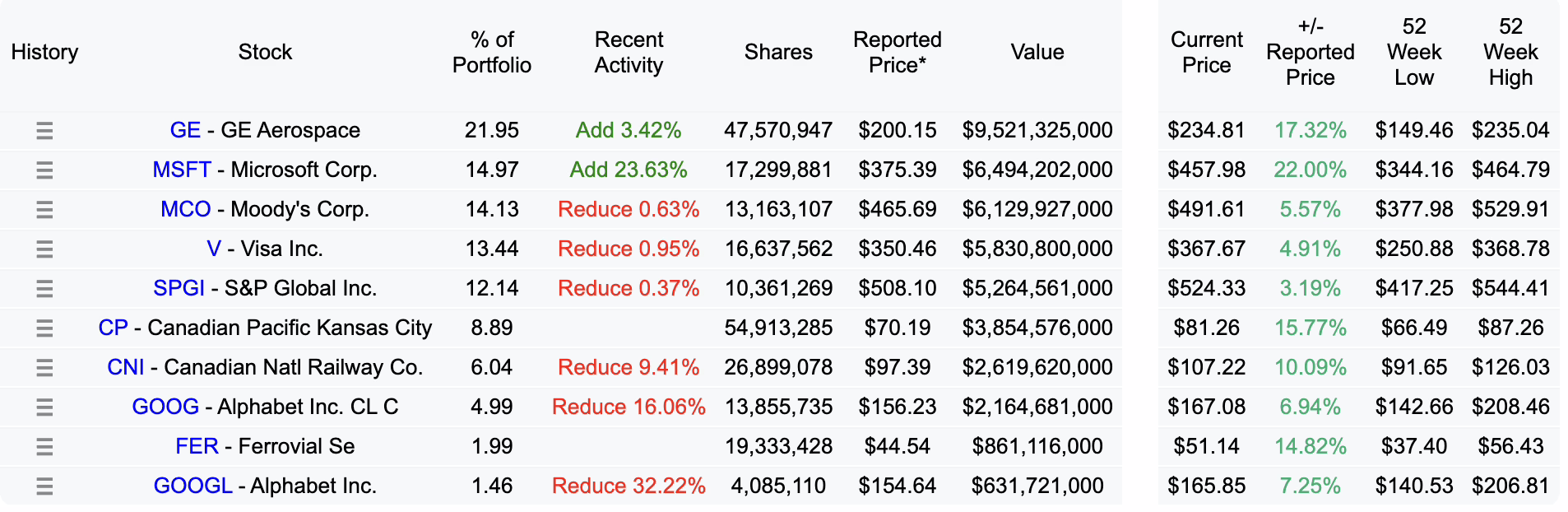
Task: Select the Reduce 9.41% activity cell
Action: (x=629, y=367)
